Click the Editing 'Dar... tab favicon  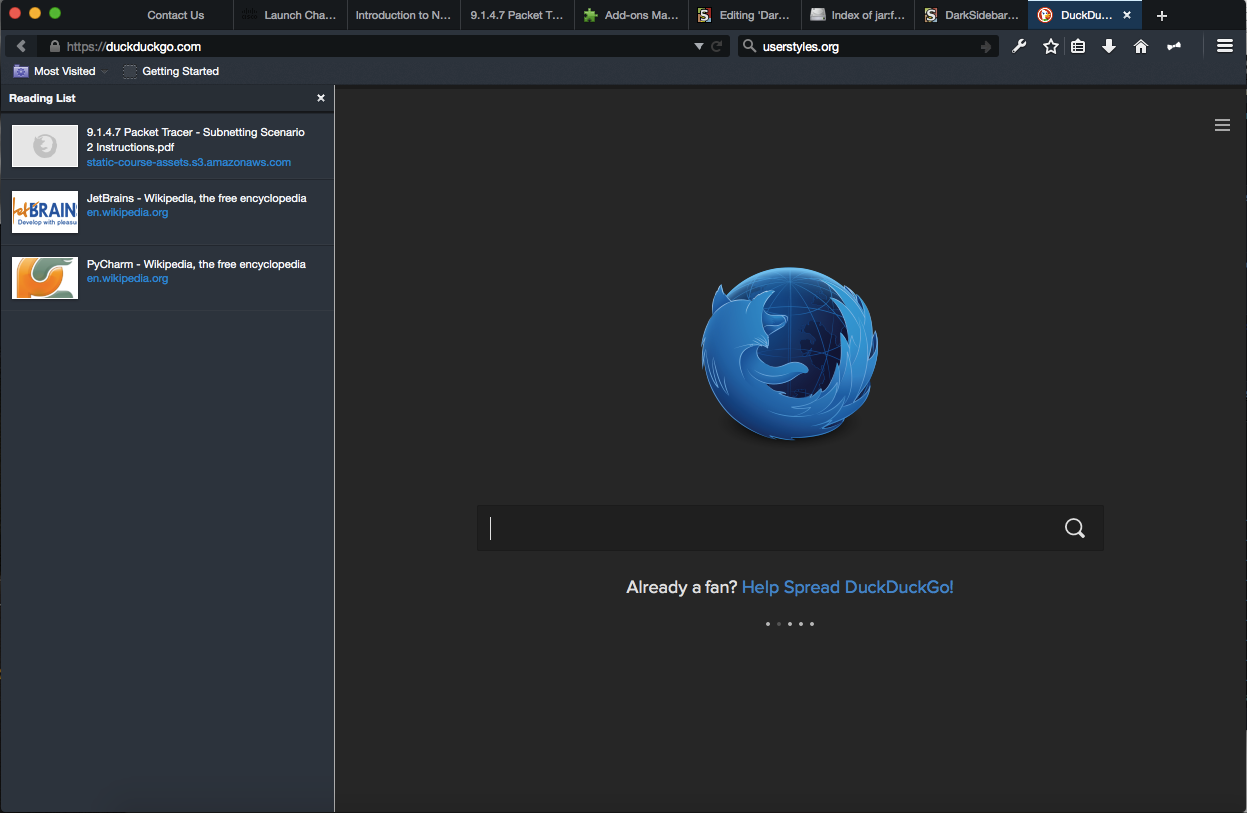(705, 15)
